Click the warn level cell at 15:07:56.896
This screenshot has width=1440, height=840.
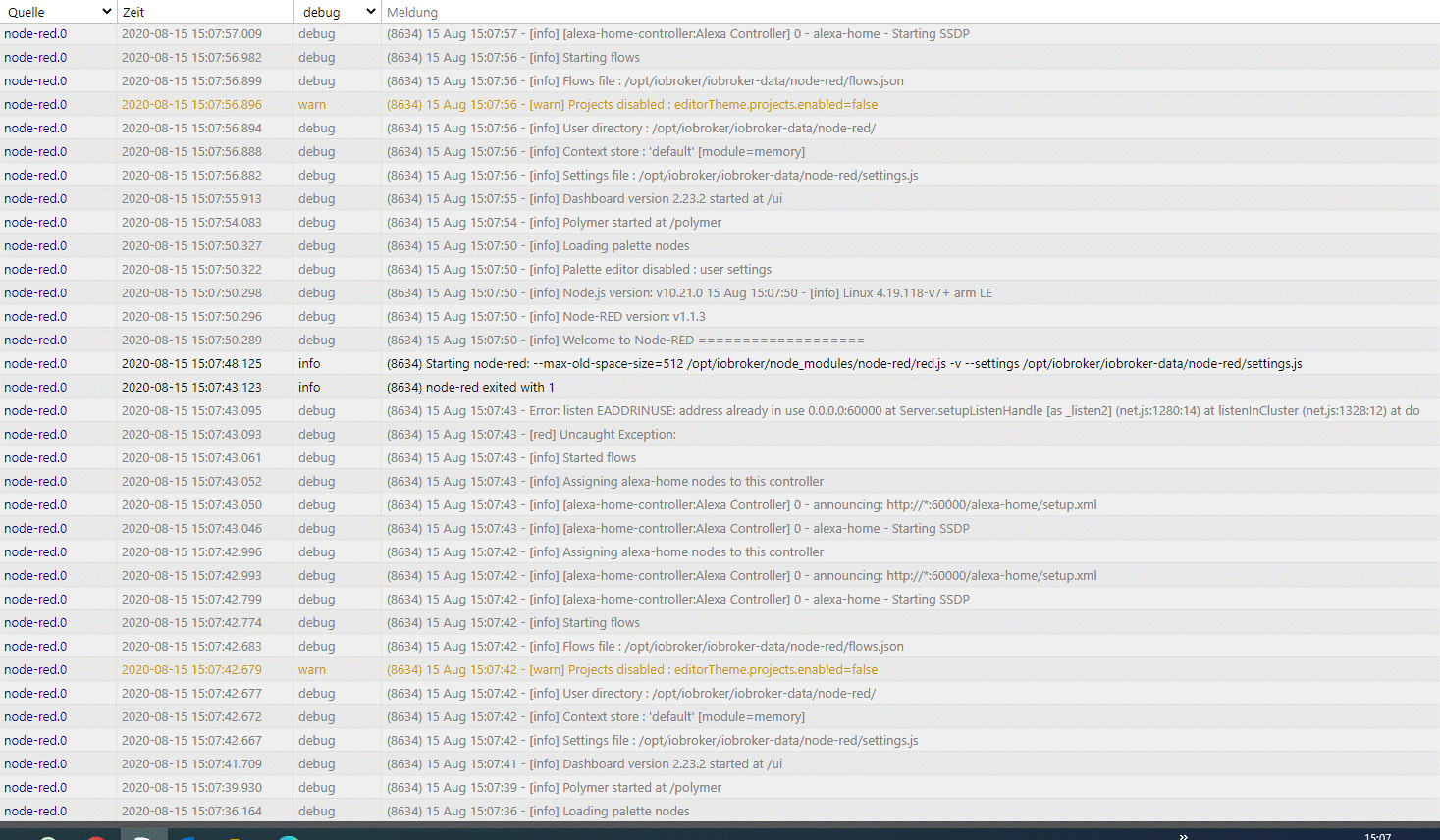tap(312, 105)
